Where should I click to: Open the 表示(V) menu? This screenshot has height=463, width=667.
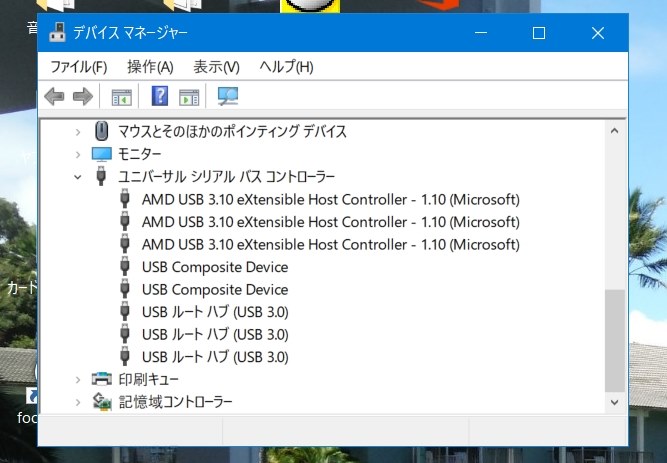coord(216,67)
